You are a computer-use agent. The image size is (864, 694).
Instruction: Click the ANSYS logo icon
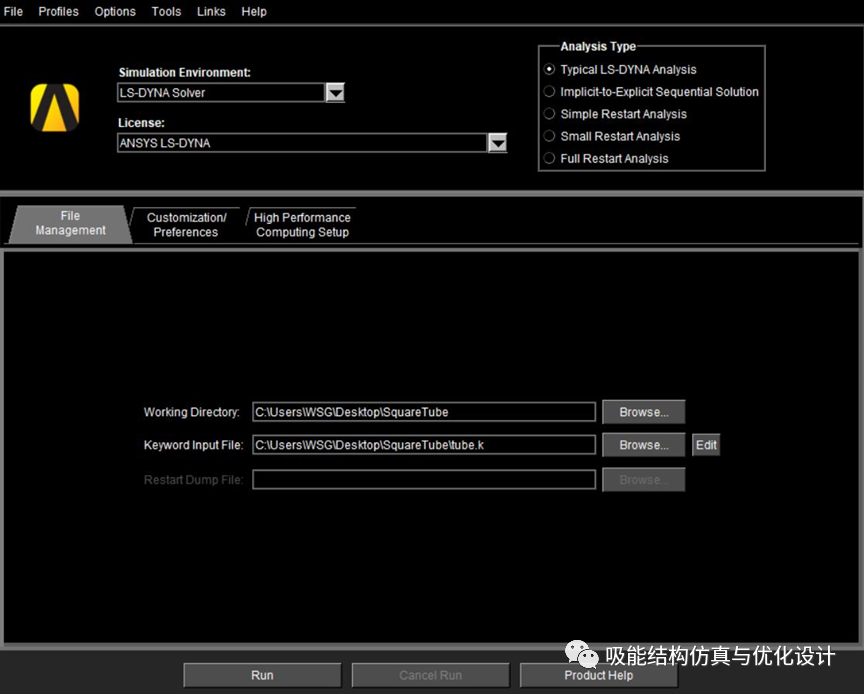pyautogui.click(x=55, y=108)
